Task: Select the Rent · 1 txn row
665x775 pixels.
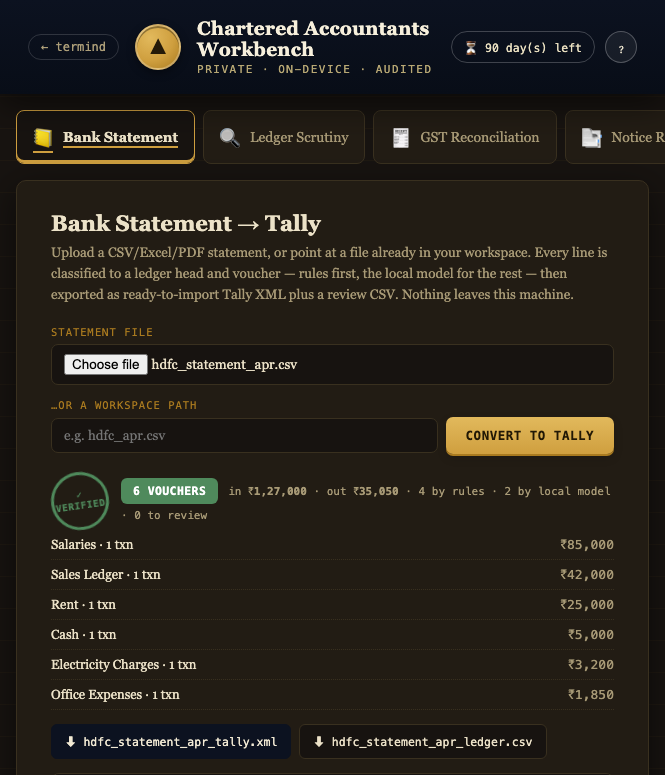Action: click(332, 604)
